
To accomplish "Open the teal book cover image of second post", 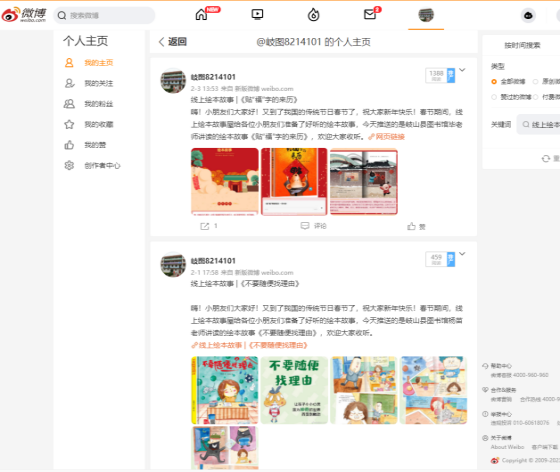I will click(225, 390).
